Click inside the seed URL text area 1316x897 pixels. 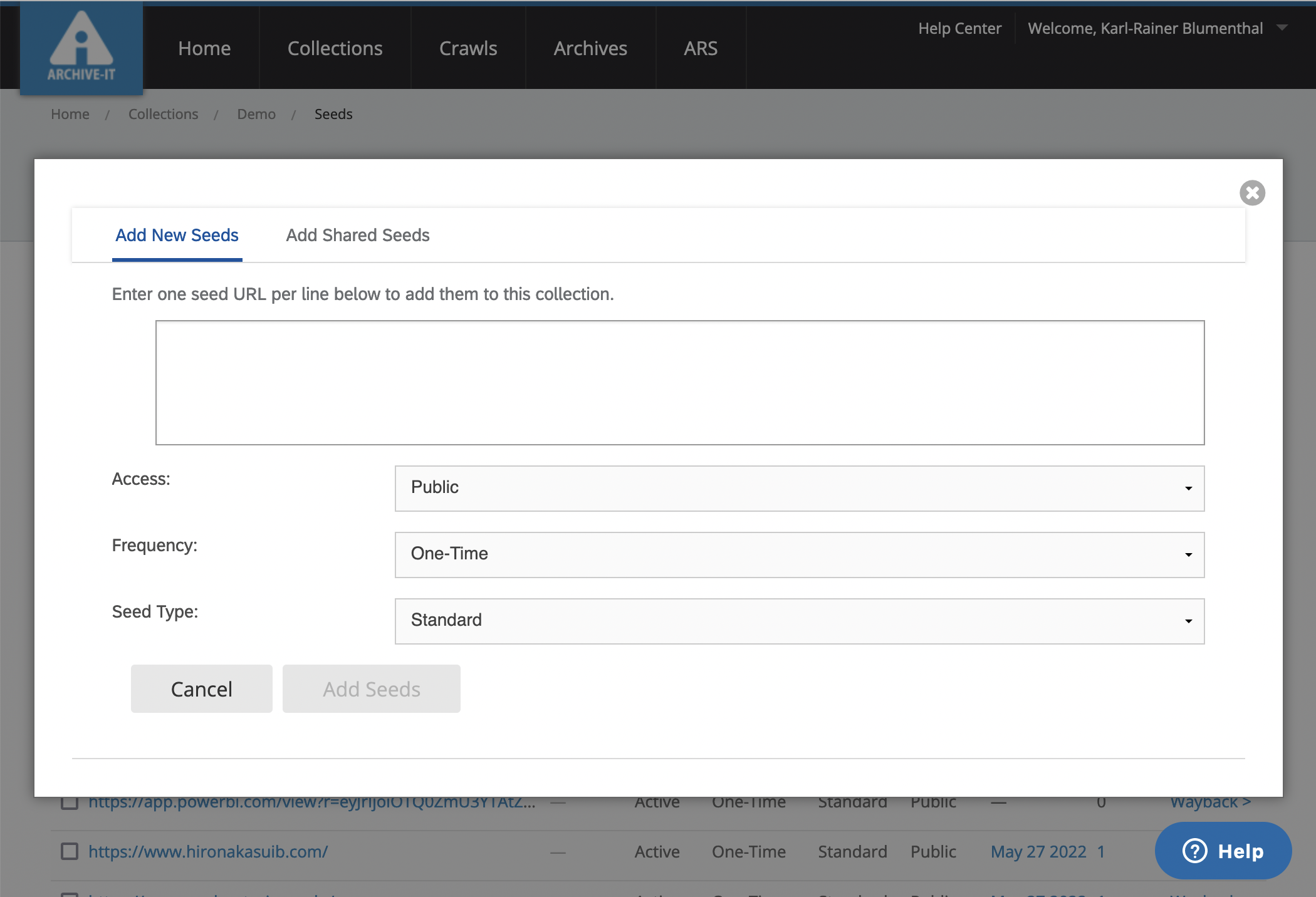coord(679,382)
